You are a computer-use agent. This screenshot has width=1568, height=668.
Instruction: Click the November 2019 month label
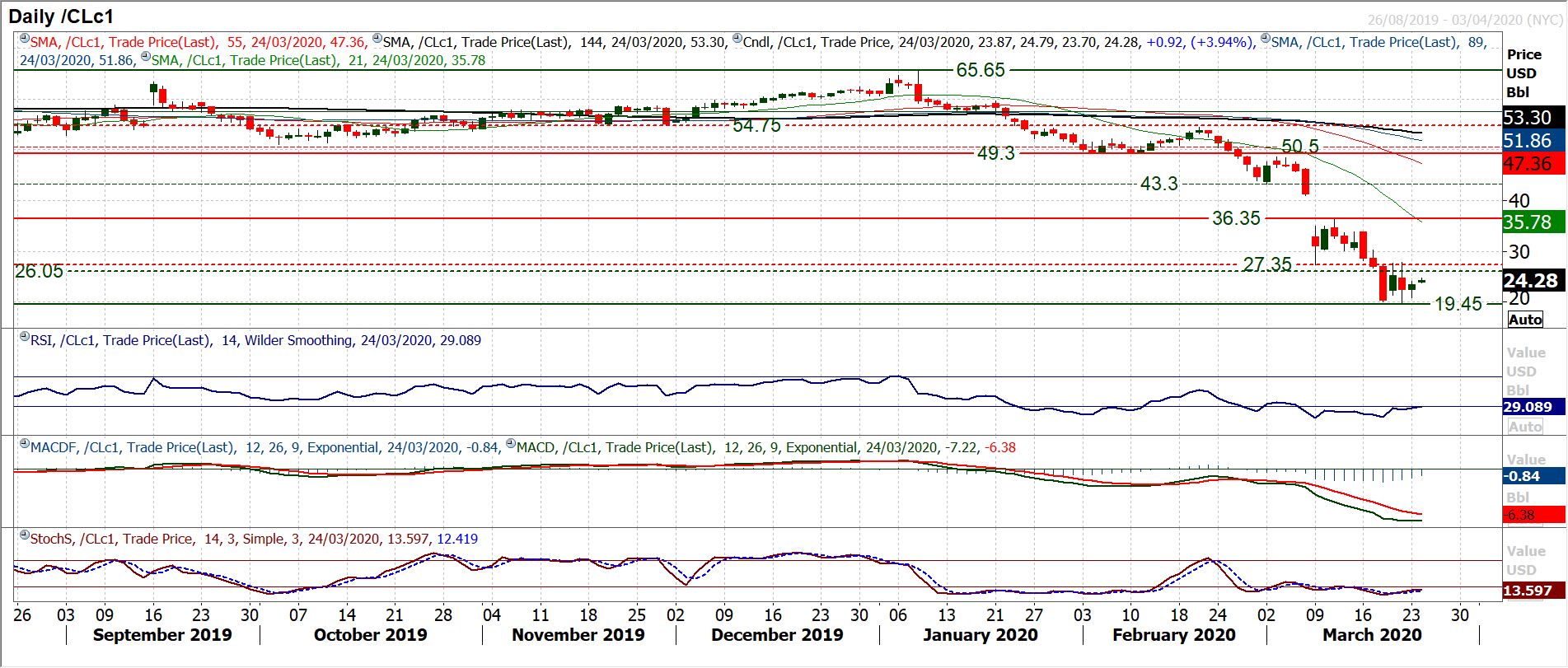[x=578, y=635]
